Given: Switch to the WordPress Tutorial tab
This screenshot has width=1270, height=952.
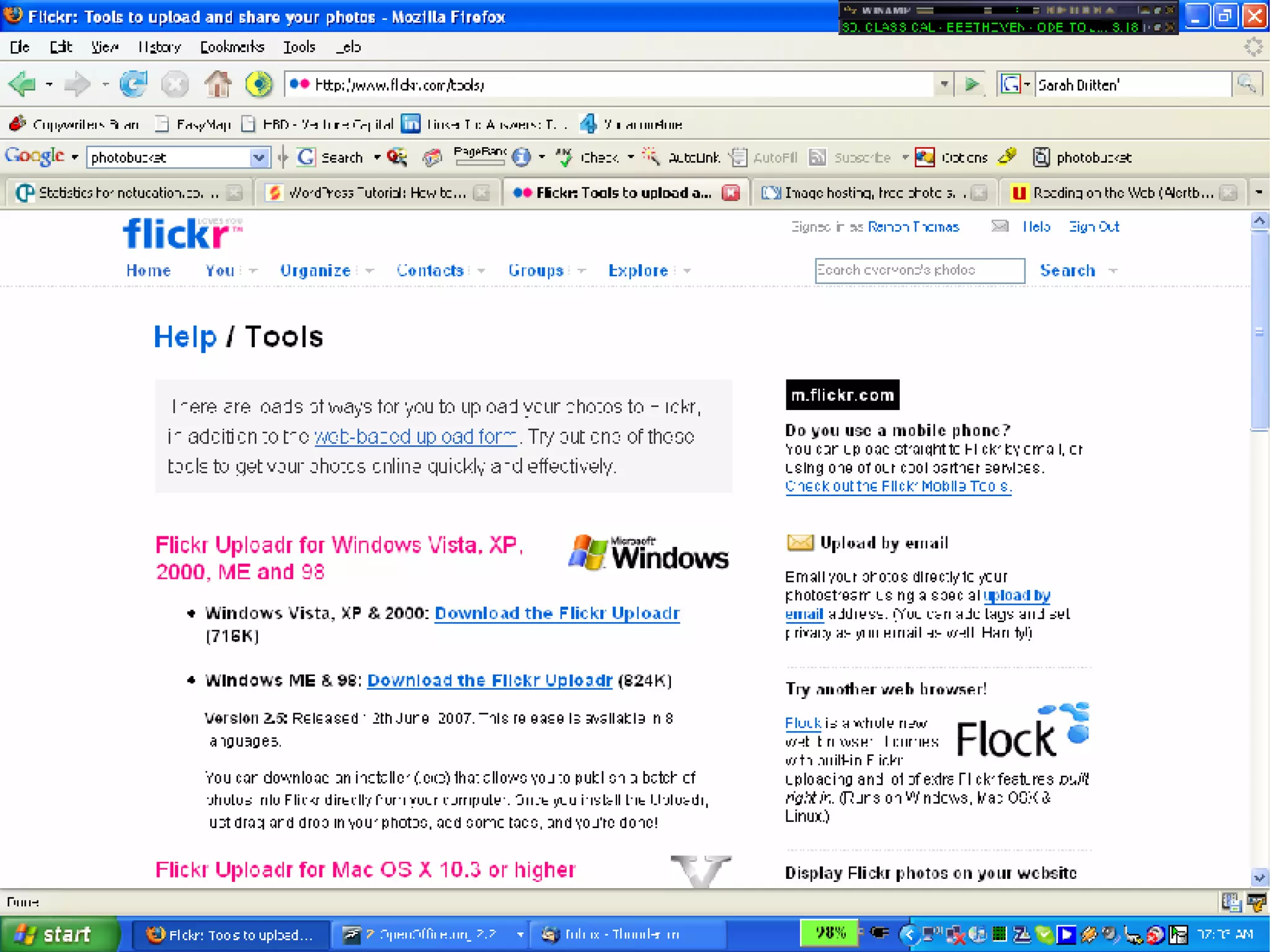Looking at the screenshot, I should [372, 193].
